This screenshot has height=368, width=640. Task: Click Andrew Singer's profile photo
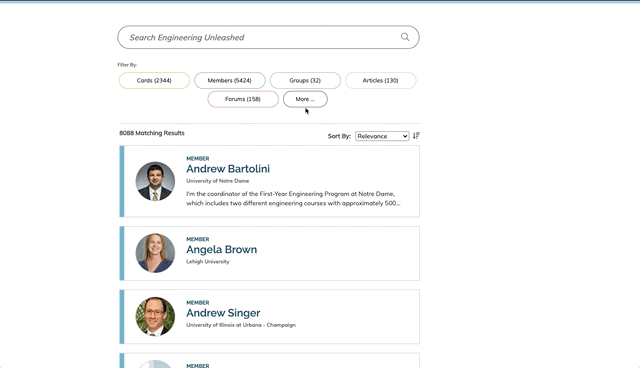point(155,317)
